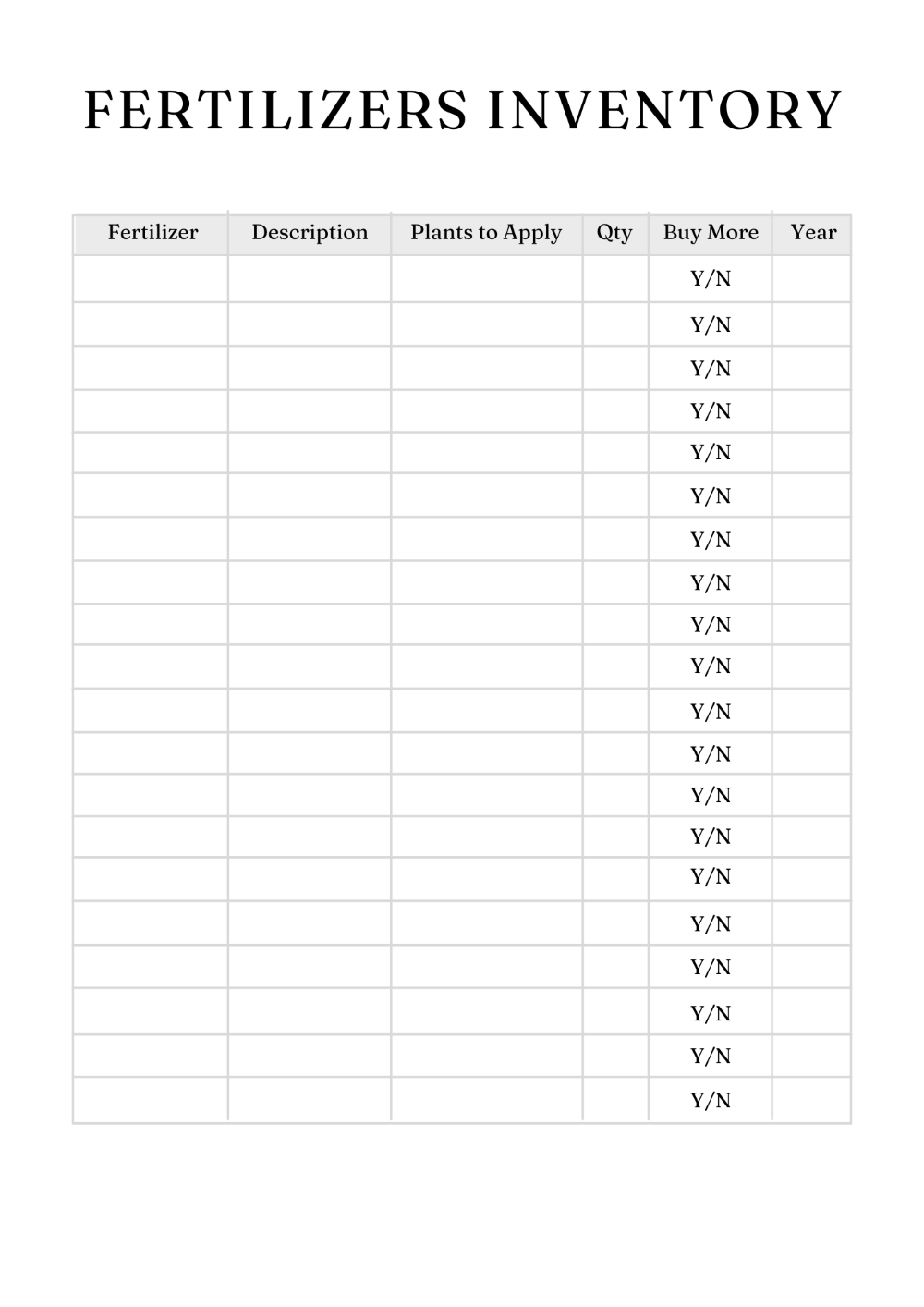The width and height of the screenshot is (924, 1307).
Task: Click the Buy More column header
Action: coord(711,233)
